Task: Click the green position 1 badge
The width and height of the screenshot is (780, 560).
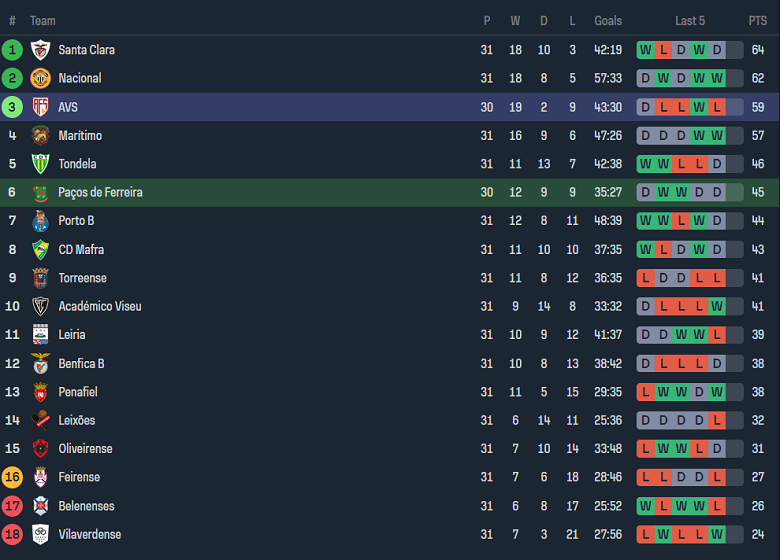Action: click(x=13, y=50)
